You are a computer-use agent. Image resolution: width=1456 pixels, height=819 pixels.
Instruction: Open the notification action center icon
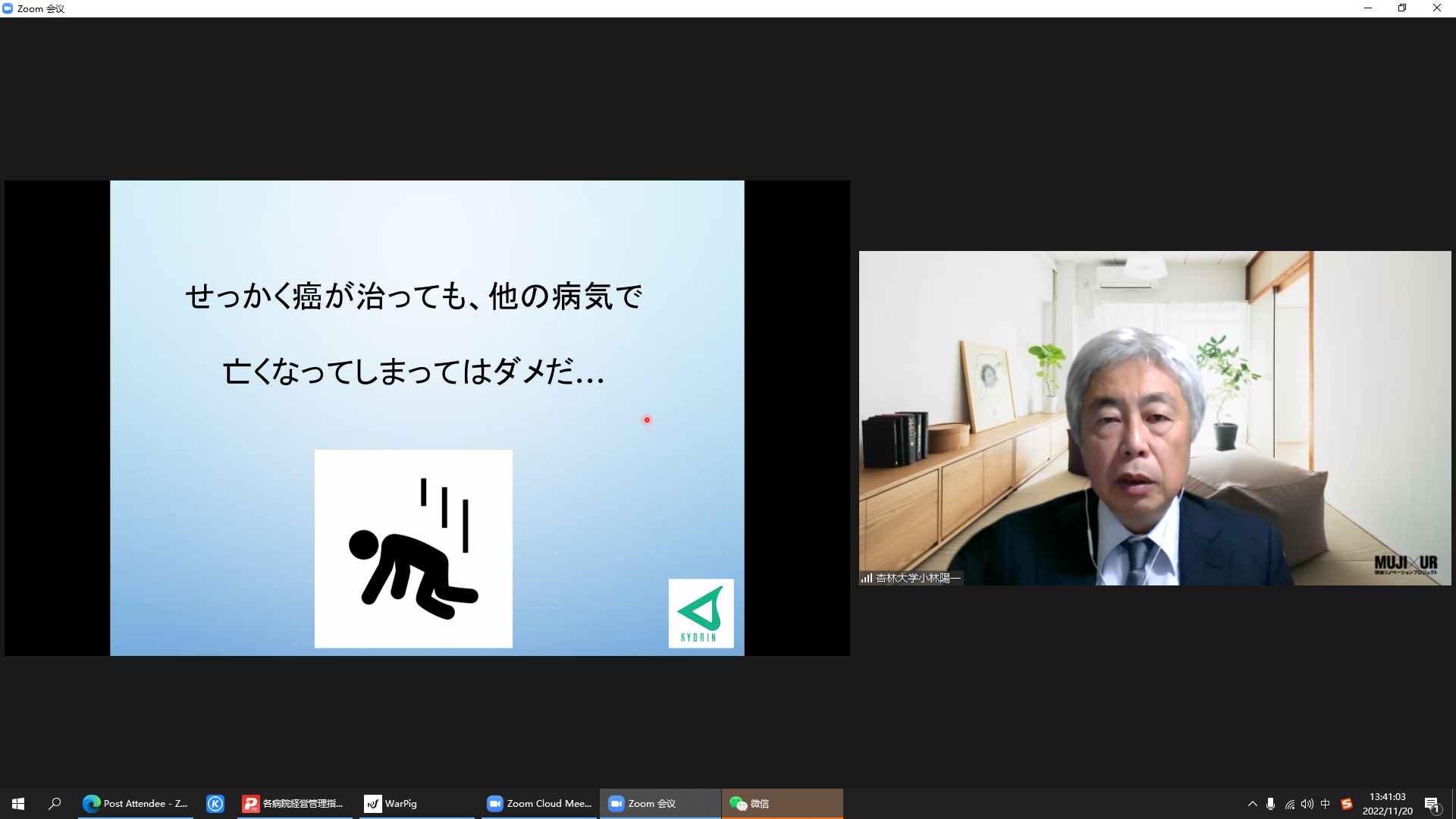1432,804
